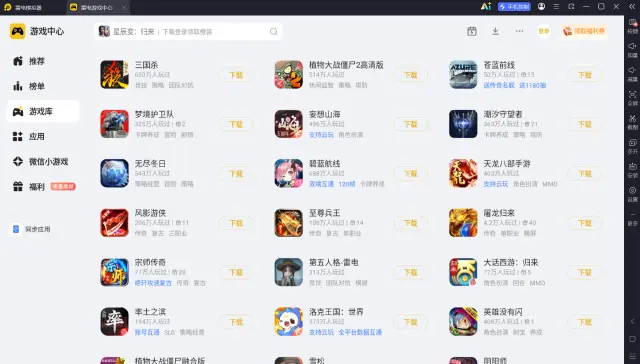
Task: Click the home square icon in right toolbar
Action: pos(632,339)
